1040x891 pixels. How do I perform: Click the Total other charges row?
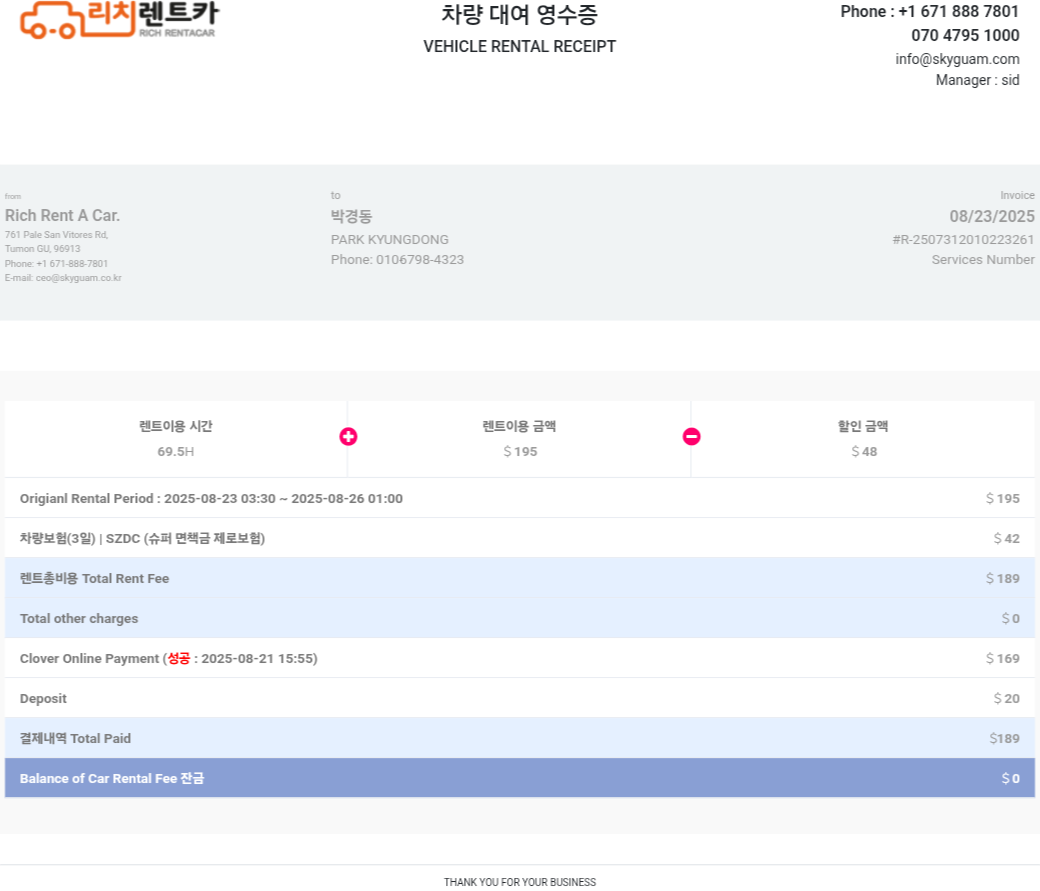point(519,618)
